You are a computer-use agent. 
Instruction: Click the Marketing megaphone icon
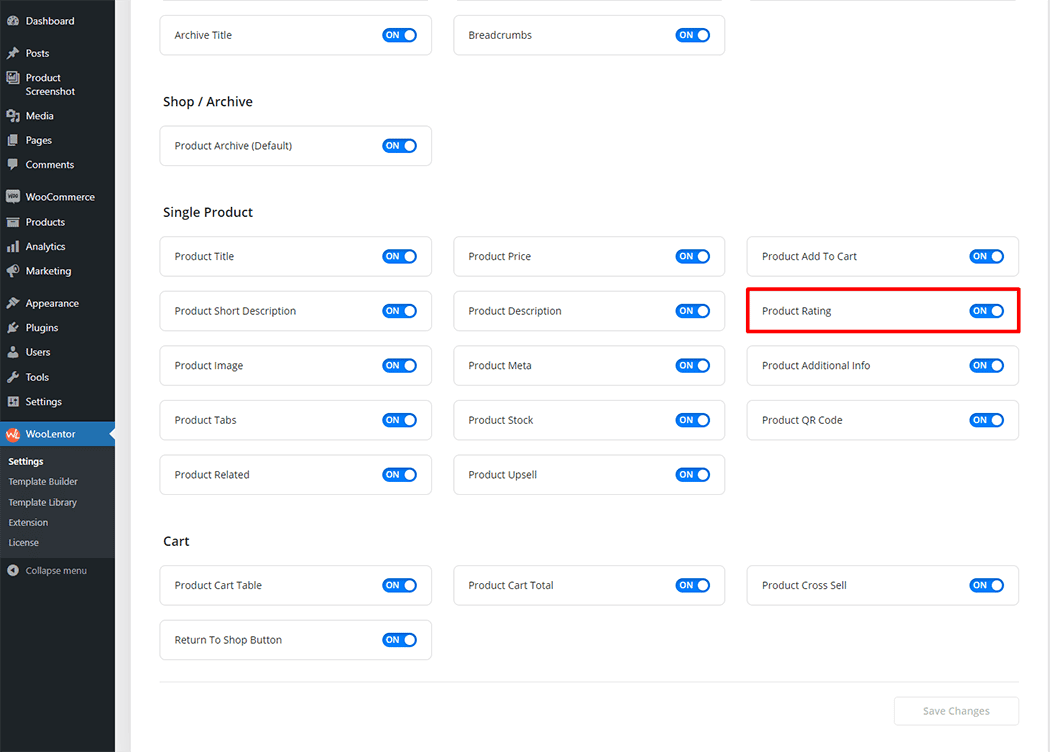click(13, 271)
